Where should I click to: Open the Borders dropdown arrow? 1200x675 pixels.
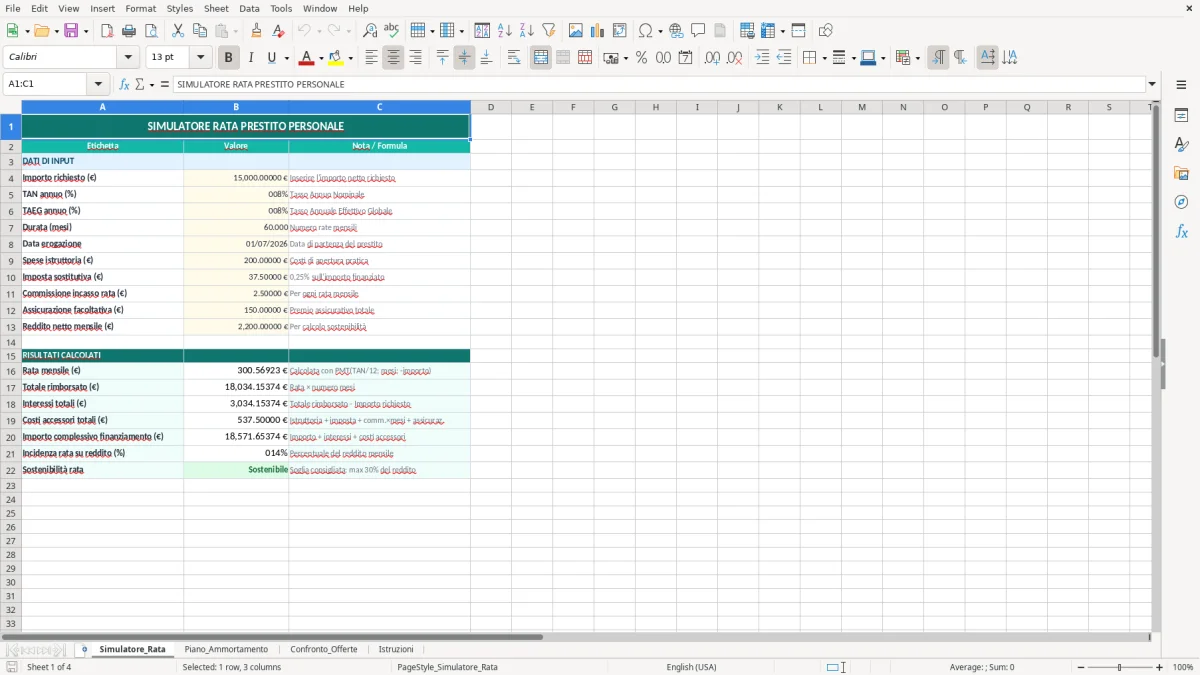click(823, 58)
